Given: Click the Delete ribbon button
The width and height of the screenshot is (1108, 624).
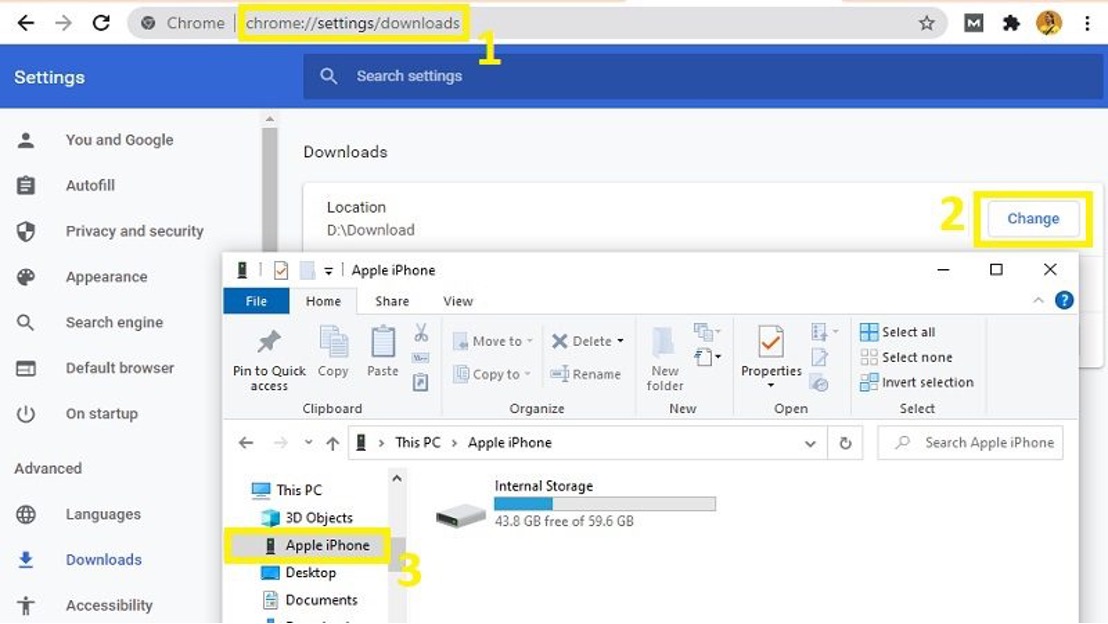Looking at the screenshot, I should point(581,341).
